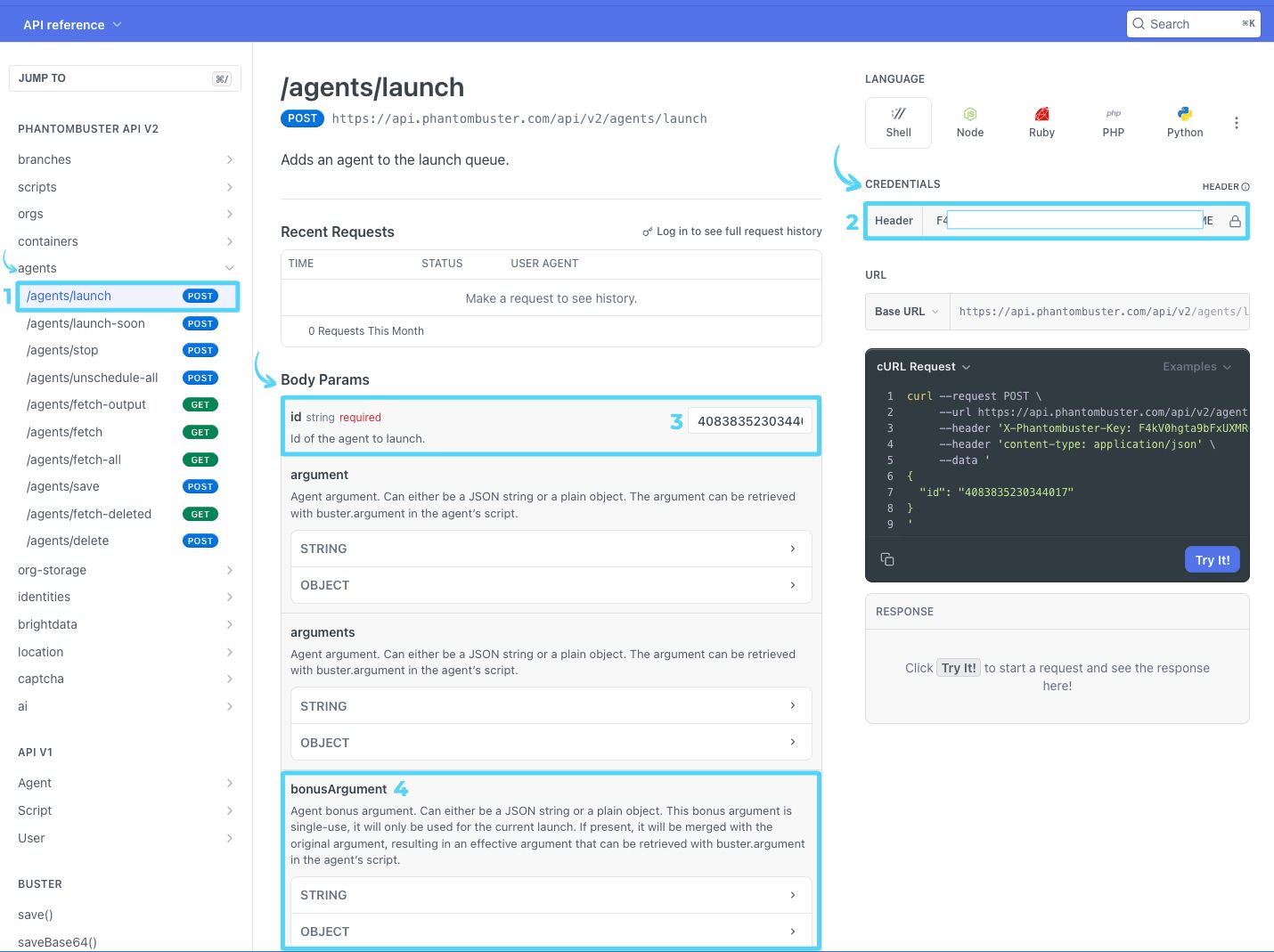The width and height of the screenshot is (1274, 952).
Task: Open the Examples dropdown
Action: coord(1196,367)
